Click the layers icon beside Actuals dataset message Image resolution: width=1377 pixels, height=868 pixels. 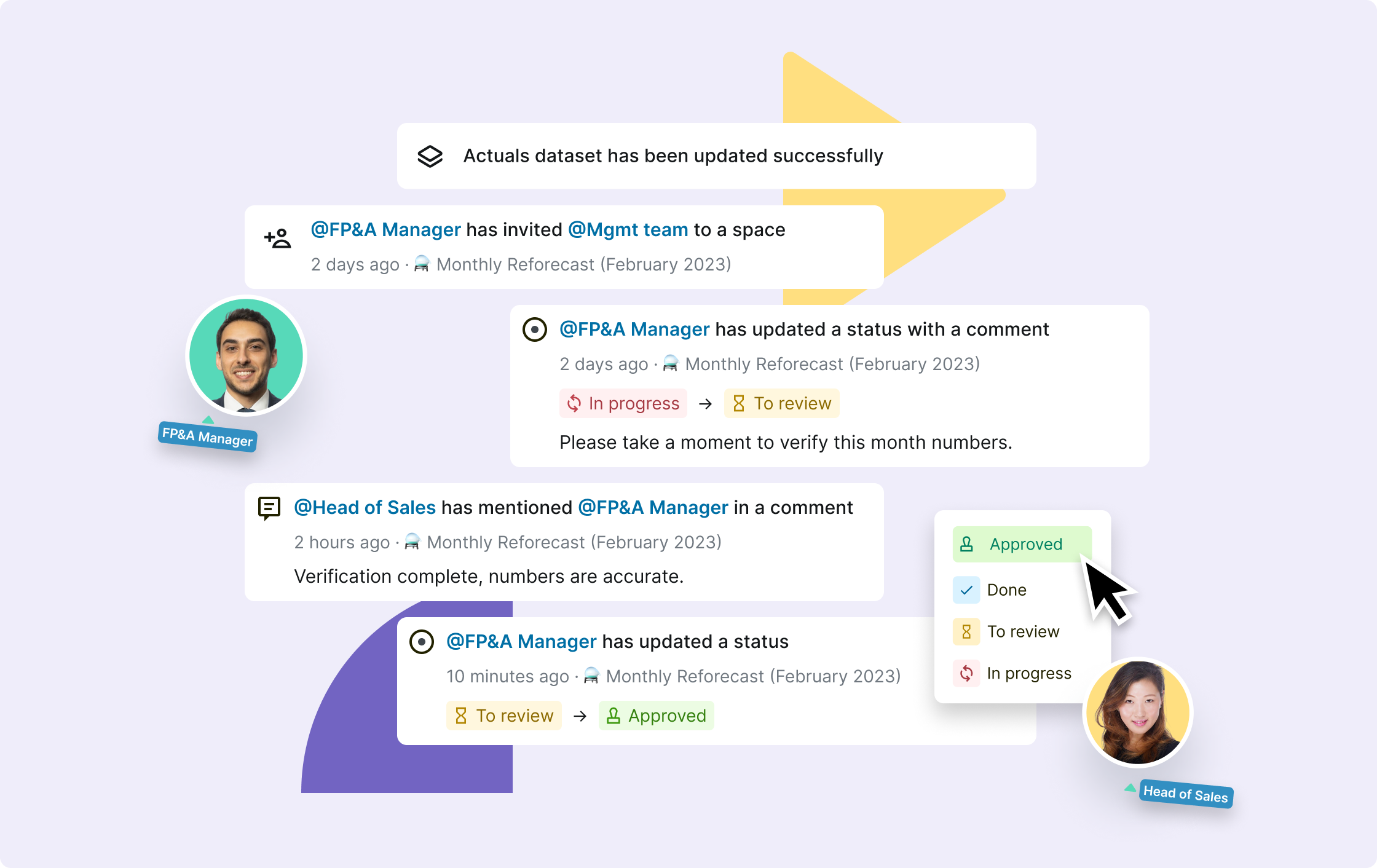pyautogui.click(x=430, y=156)
